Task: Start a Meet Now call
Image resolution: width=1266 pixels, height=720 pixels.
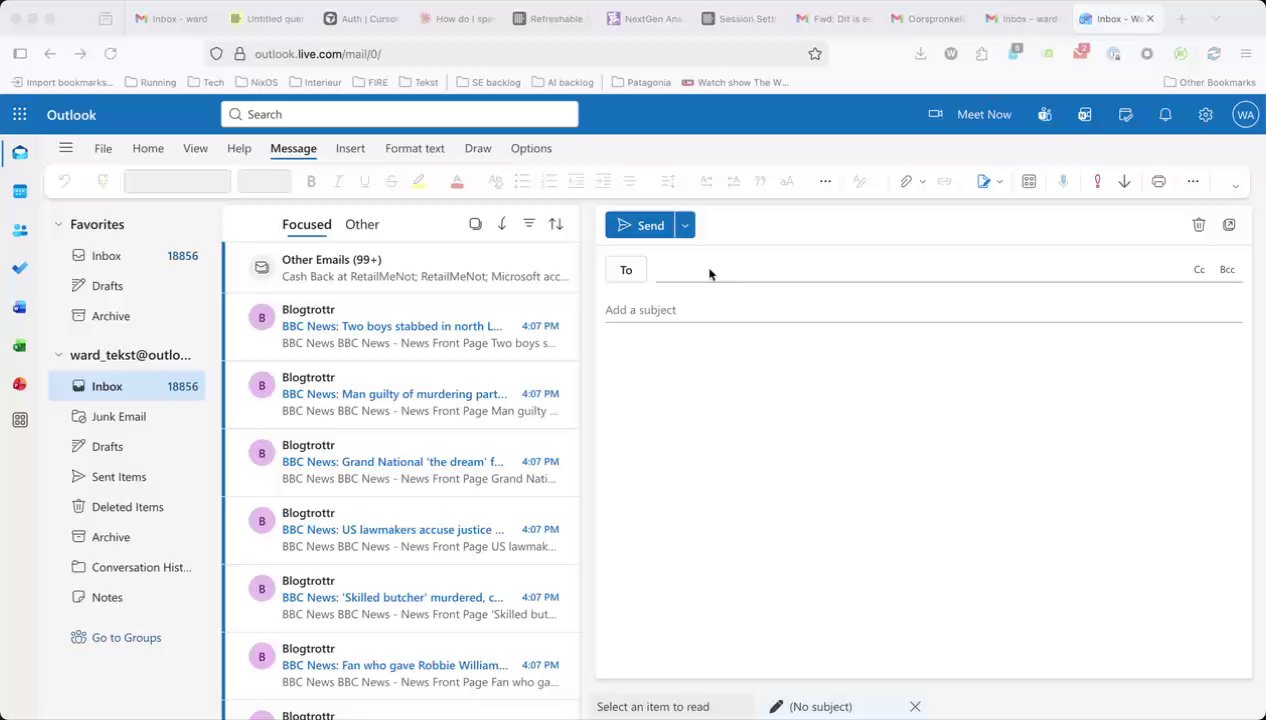Action: pyautogui.click(x=970, y=114)
